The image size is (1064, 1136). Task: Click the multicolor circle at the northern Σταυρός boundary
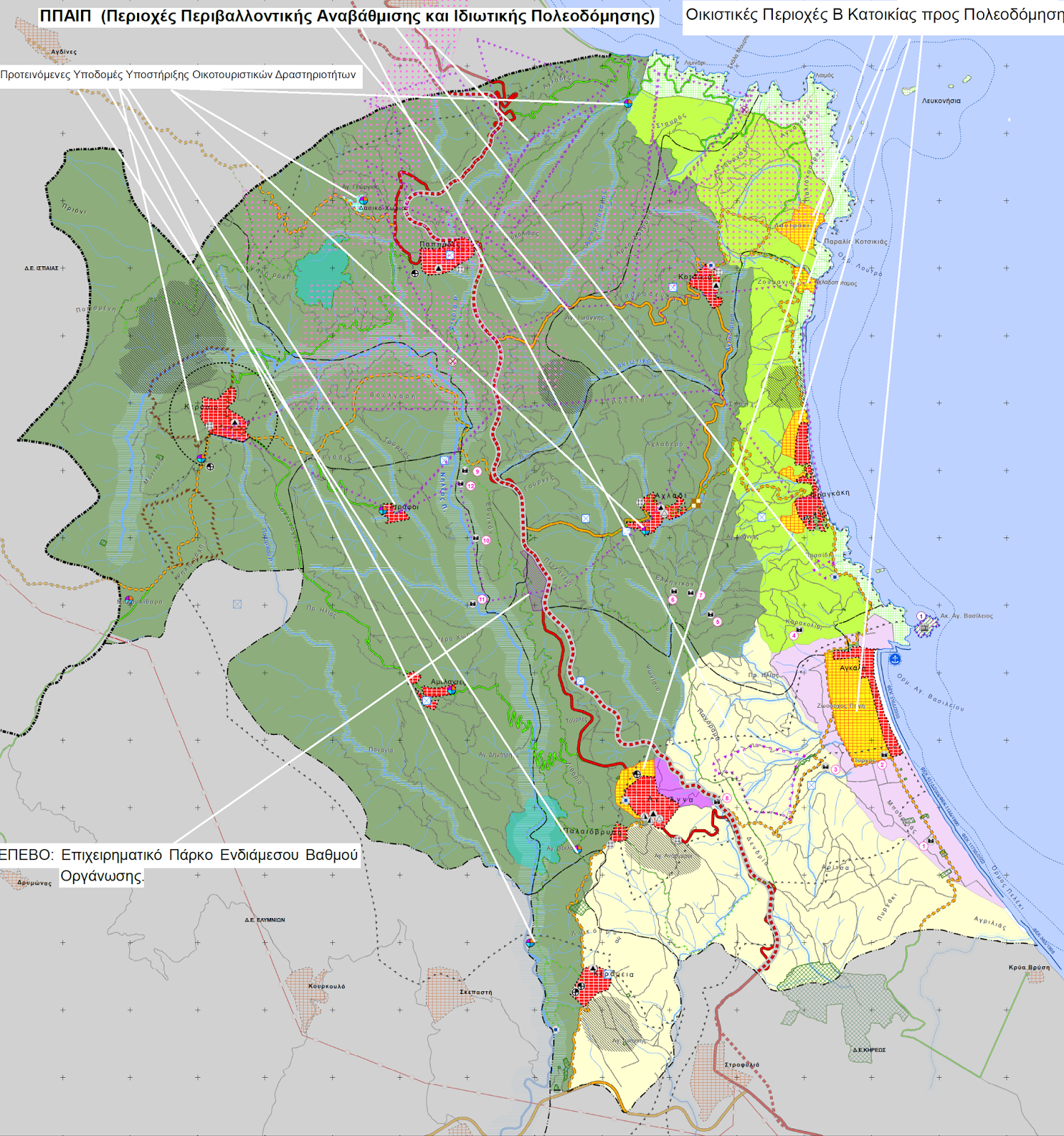click(x=627, y=103)
